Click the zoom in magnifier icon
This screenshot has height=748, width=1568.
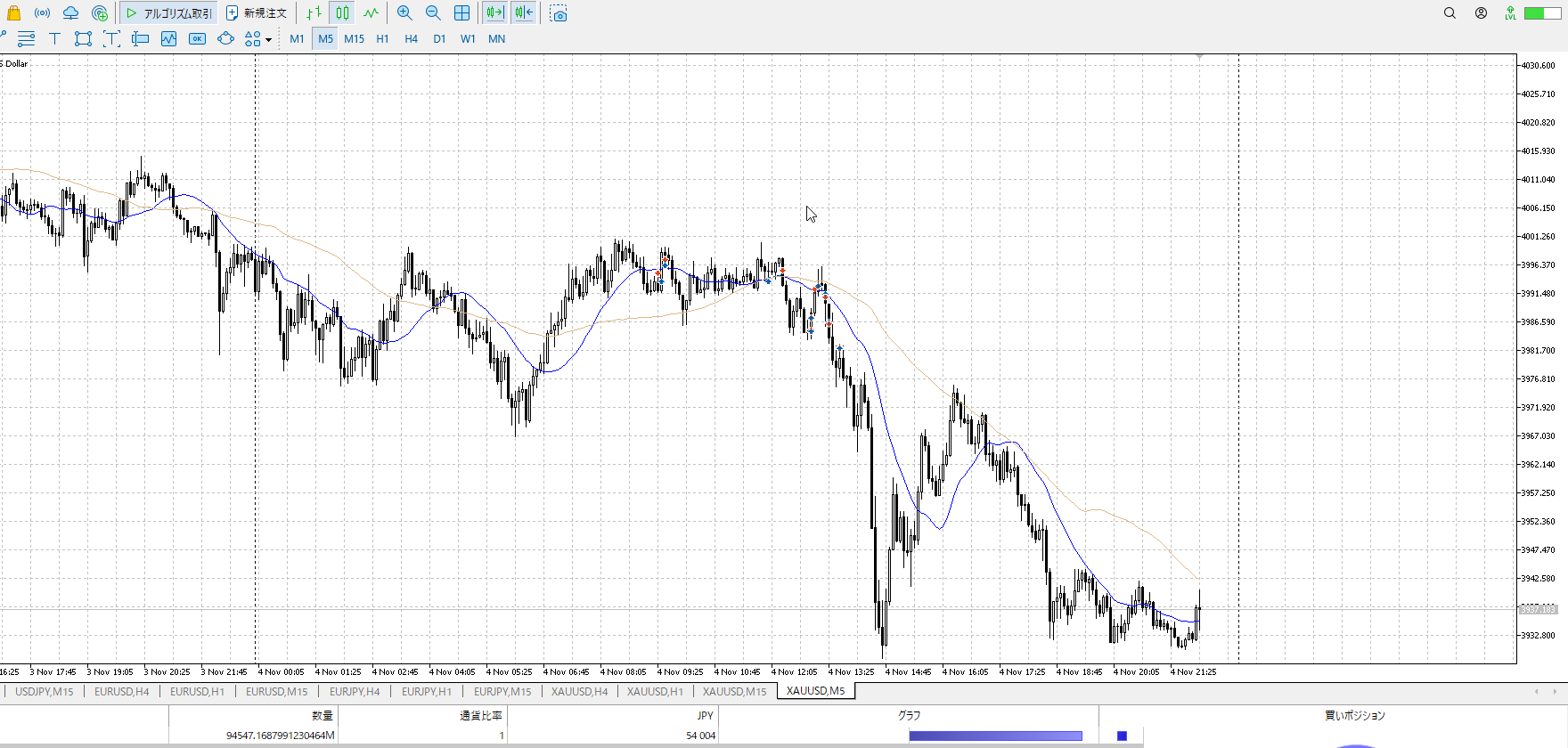(404, 13)
